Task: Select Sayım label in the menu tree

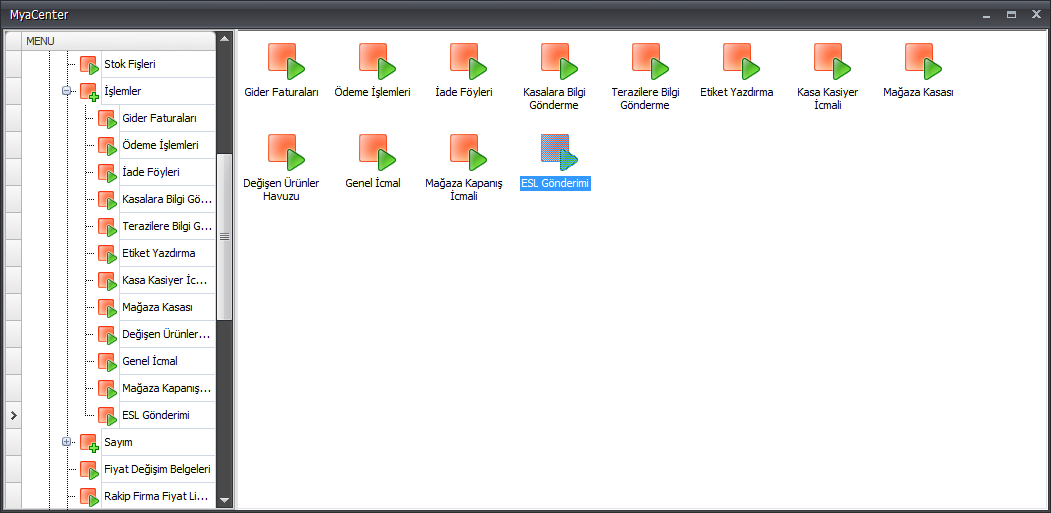Action: pyautogui.click(x=119, y=443)
